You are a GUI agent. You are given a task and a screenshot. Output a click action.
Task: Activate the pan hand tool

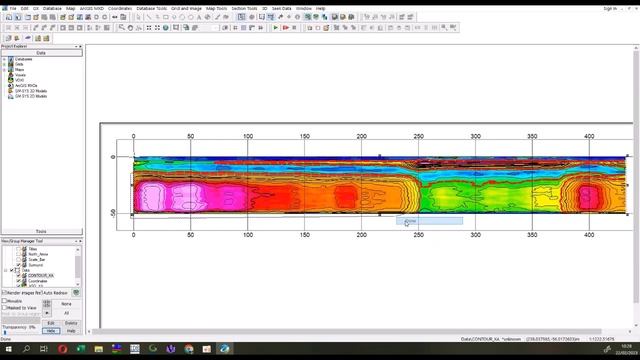[x=130, y=28]
